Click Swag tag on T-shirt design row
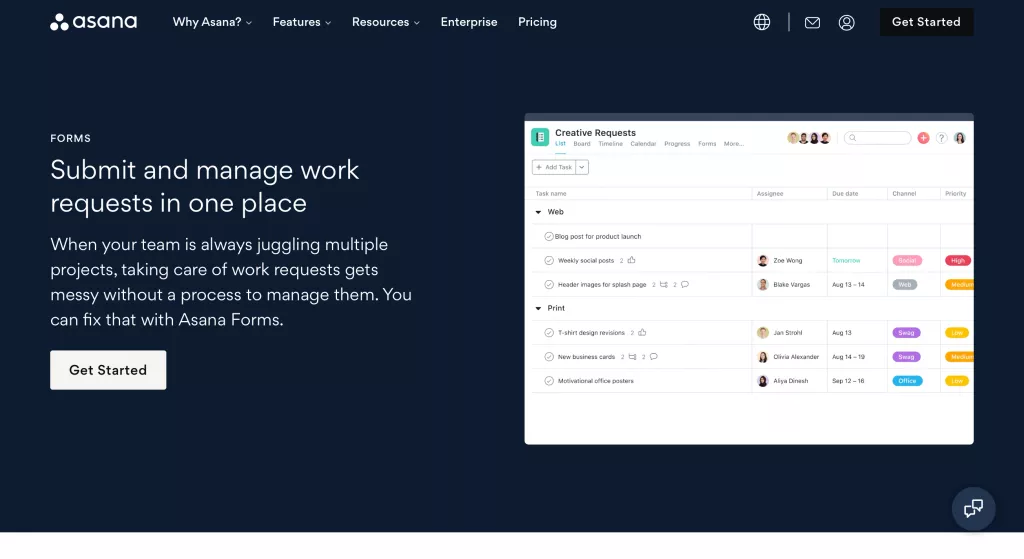The height and width of the screenshot is (559, 1024). click(x=906, y=332)
